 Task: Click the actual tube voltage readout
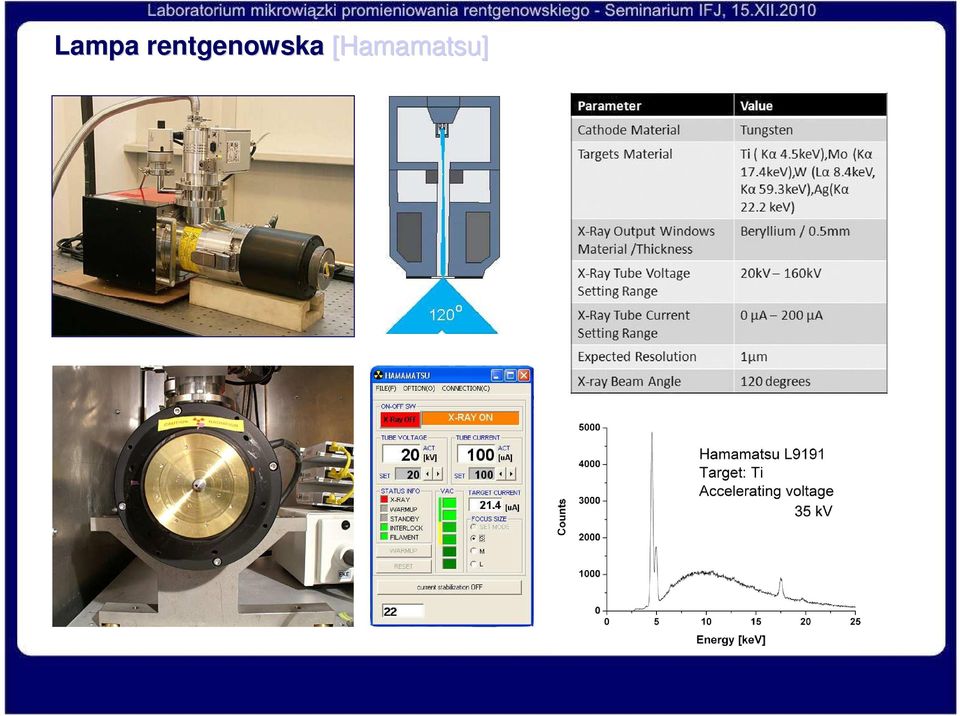pyautogui.click(x=402, y=454)
